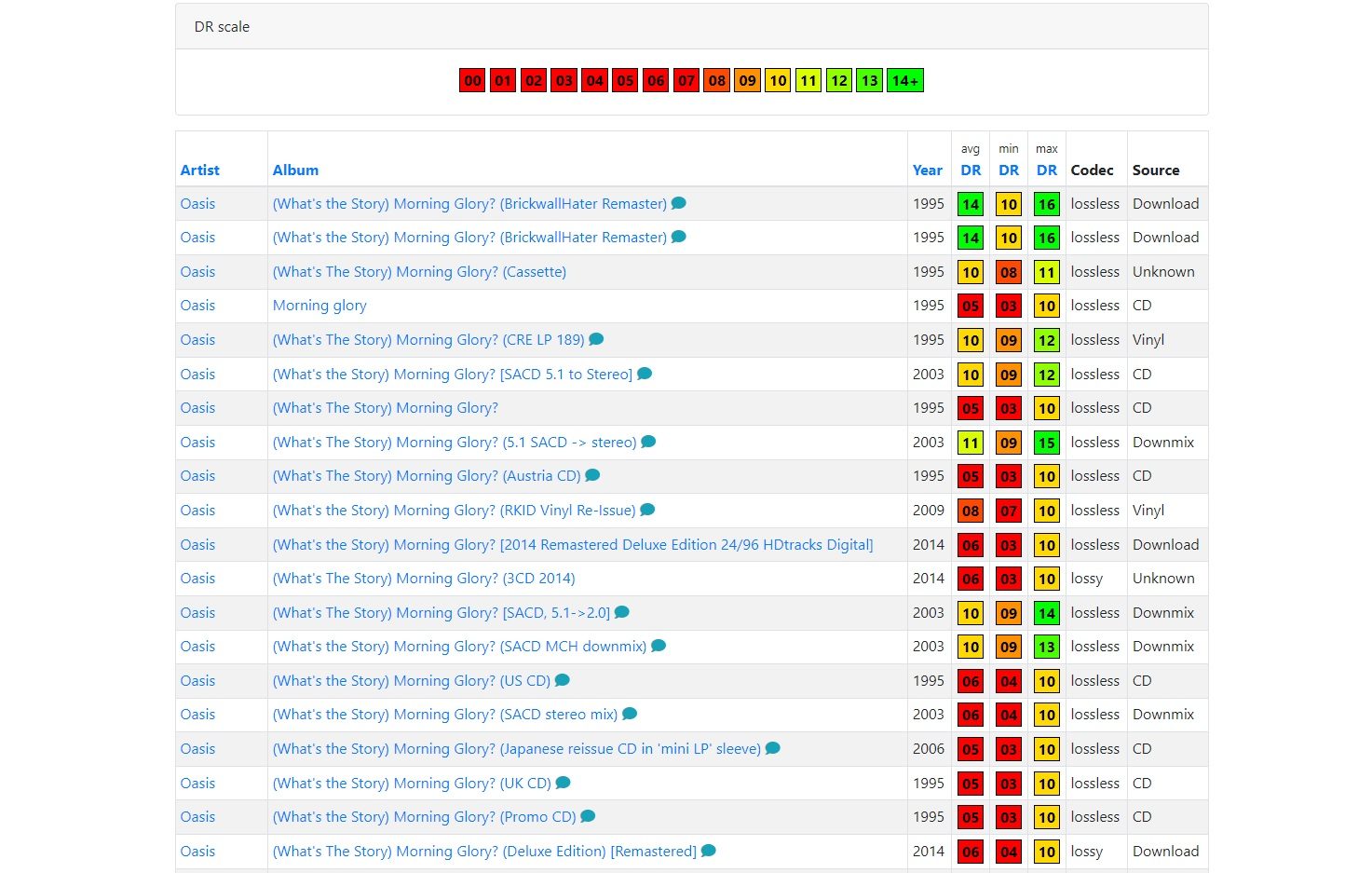Click comment bubble for SACD MCH downmix

point(659,646)
